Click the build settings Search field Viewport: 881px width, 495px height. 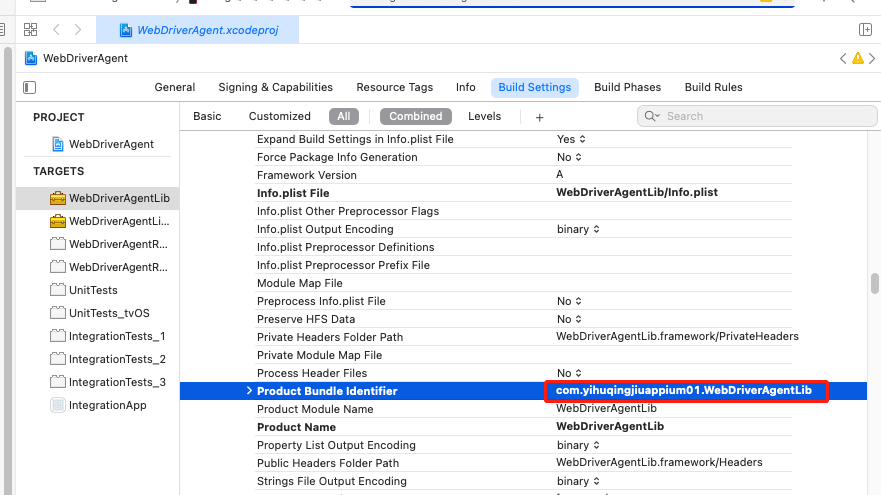[757, 116]
